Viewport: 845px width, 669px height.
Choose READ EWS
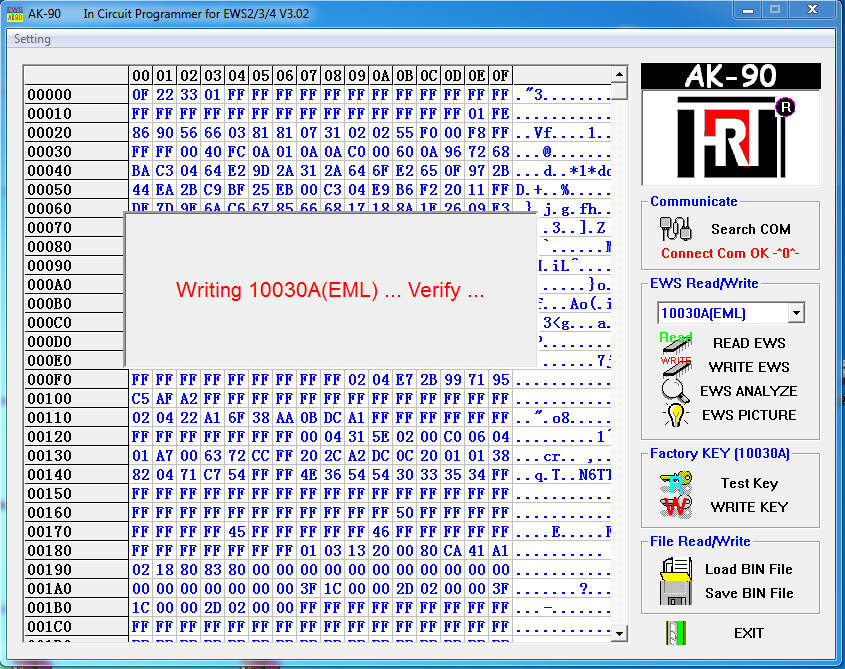coord(749,343)
